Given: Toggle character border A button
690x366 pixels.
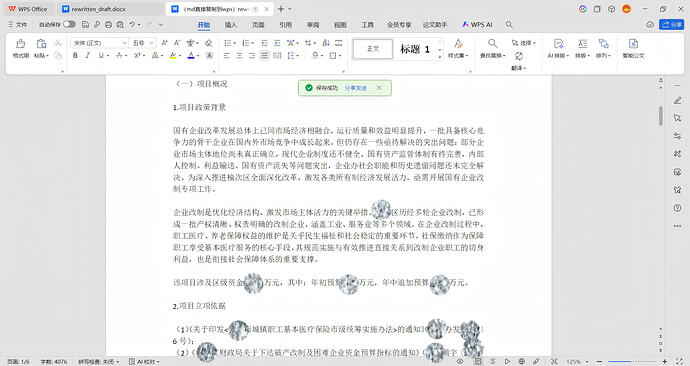Looking at the screenshot, I should click(x=209, y=55).
